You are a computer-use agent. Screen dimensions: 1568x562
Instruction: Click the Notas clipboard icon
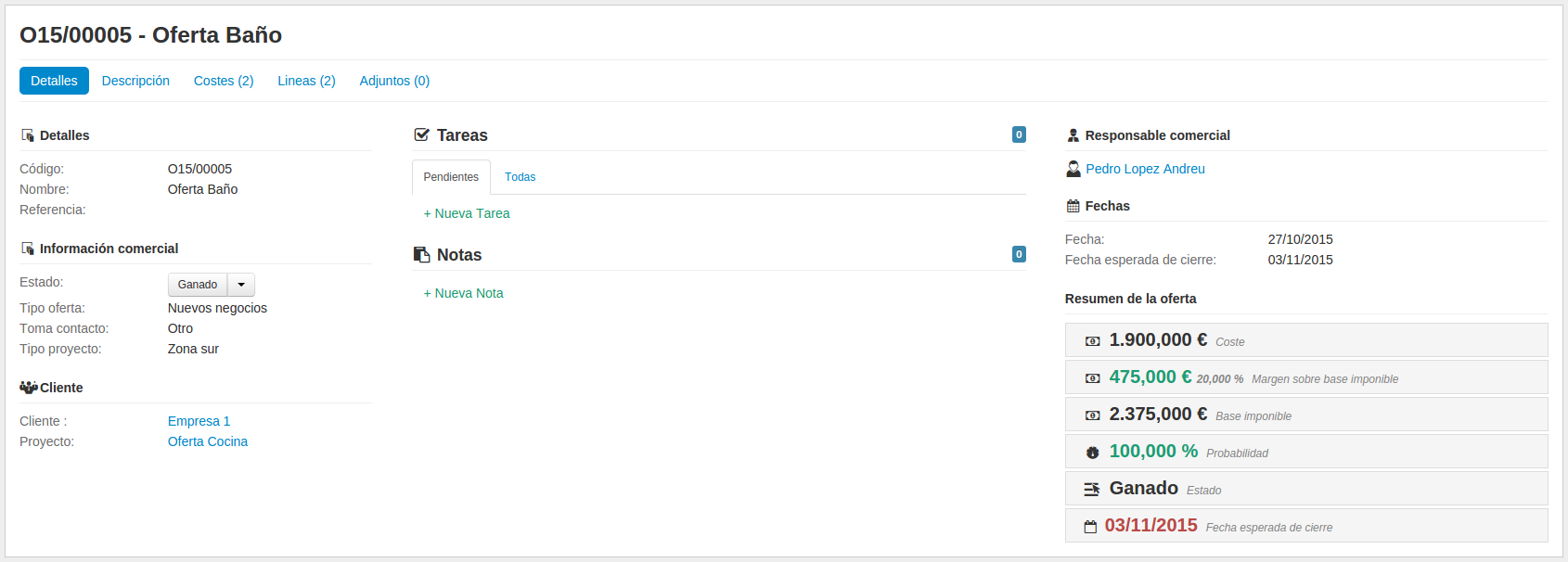click(421, 255)
